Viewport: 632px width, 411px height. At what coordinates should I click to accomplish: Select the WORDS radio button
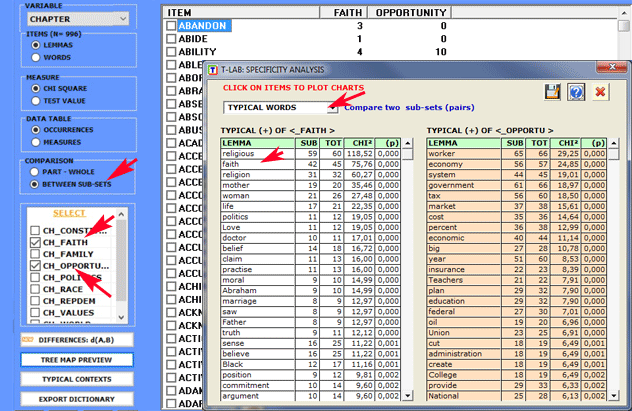pyautogui.click(x=36, y=57)
